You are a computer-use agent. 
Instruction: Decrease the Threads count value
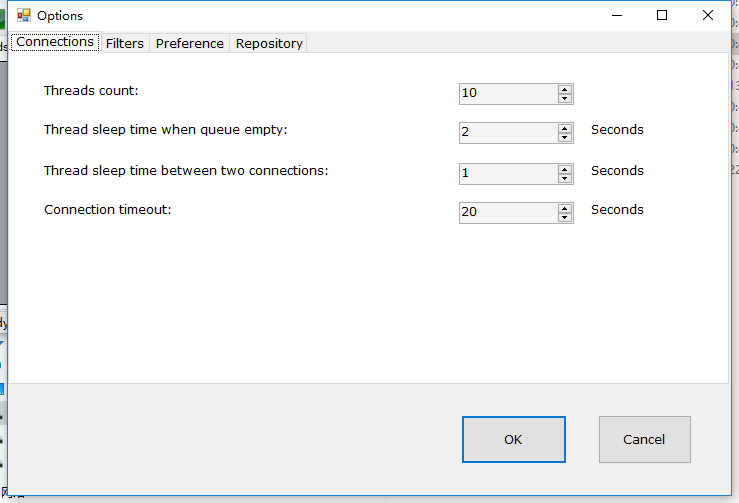[565, 99]
